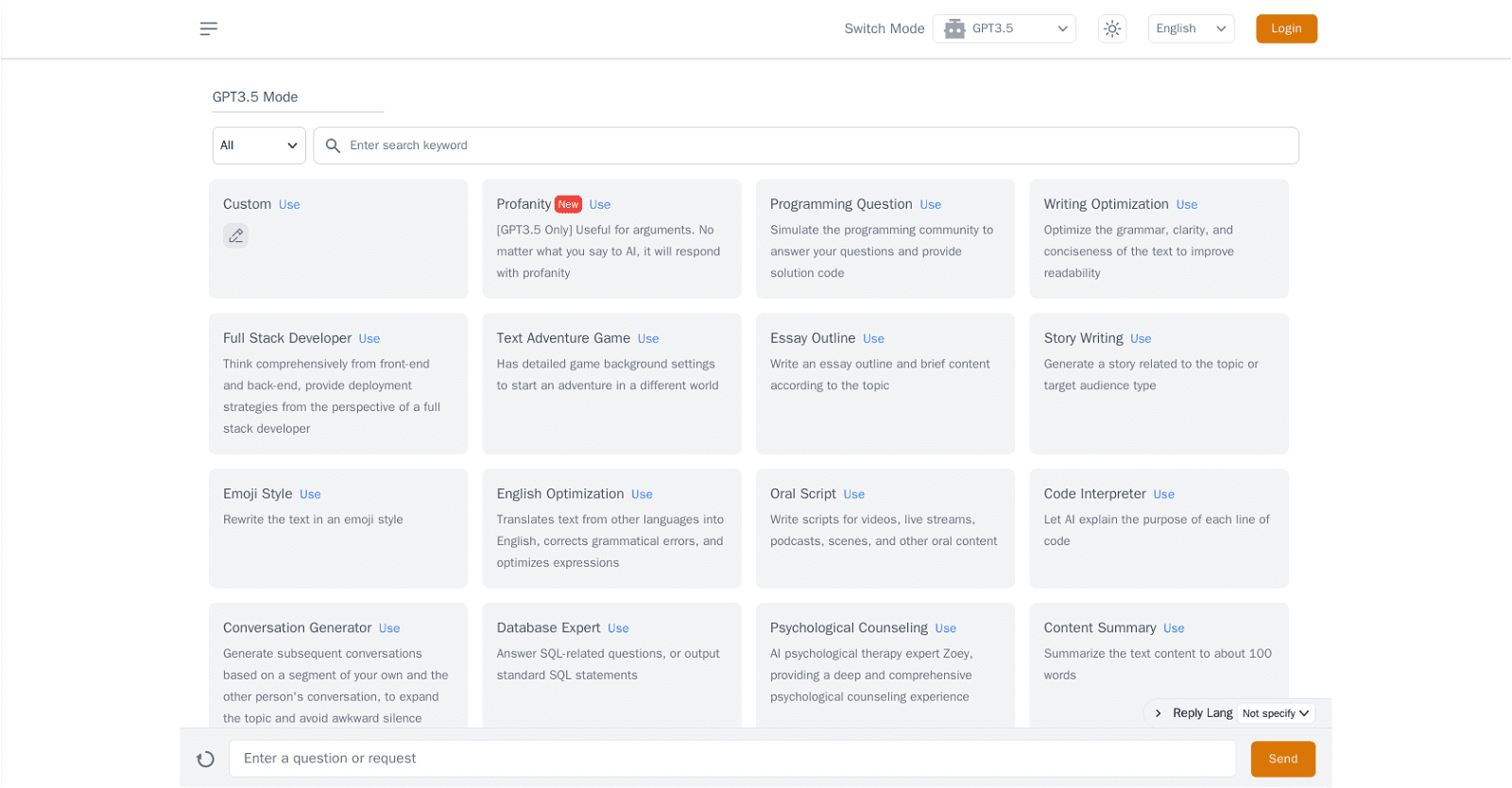
Task: Click the Enter a question or request box
Action: [x=731, y=759]
